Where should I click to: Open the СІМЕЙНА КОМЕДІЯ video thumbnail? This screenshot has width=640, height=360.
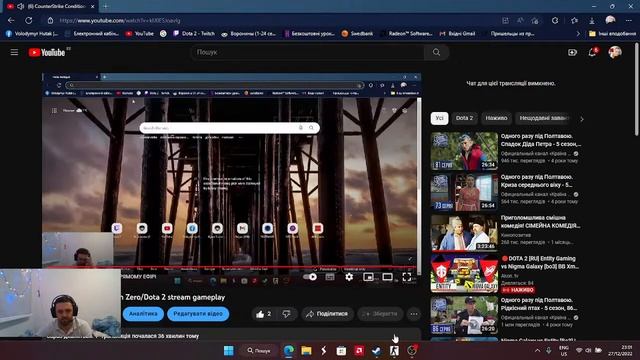(x=464, y=233)
